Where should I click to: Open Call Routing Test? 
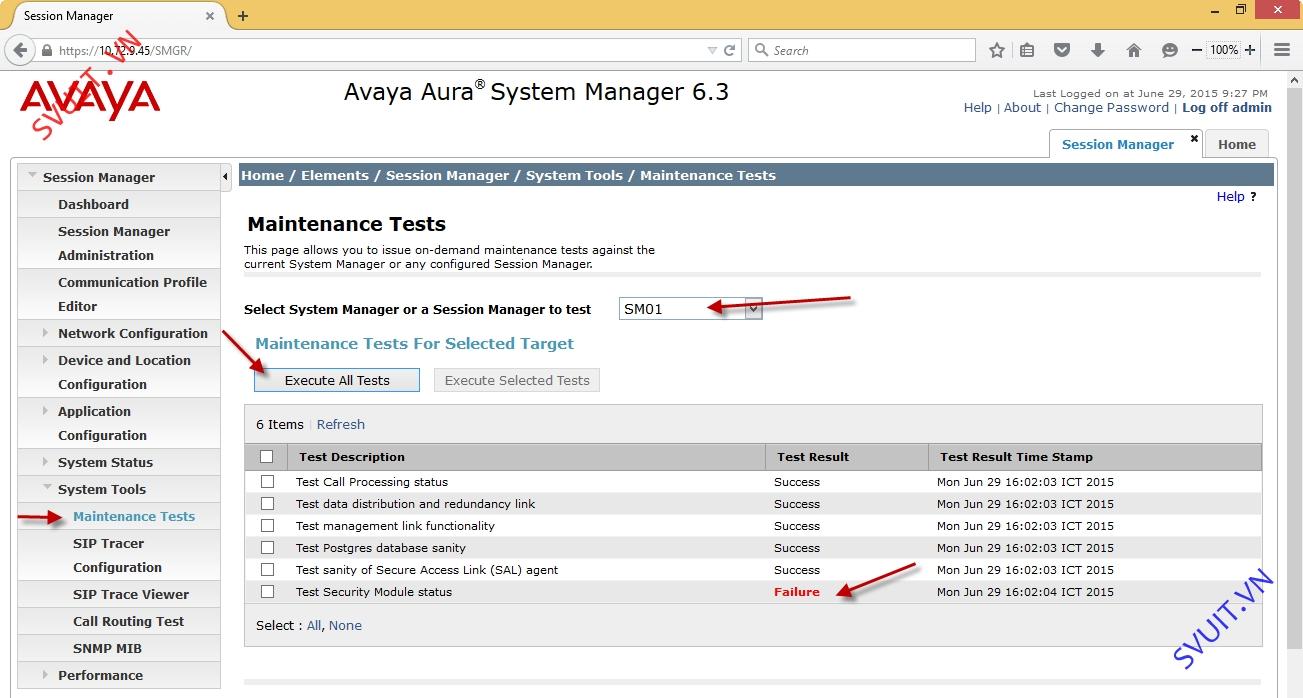(128, 621)
